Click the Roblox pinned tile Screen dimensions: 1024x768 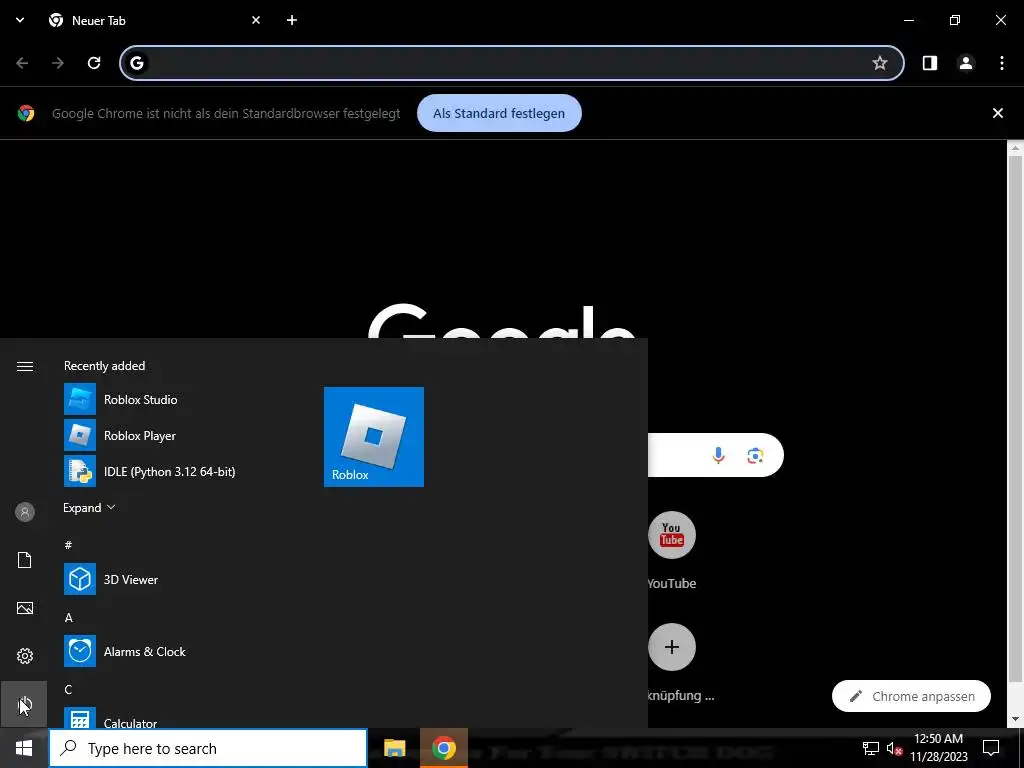point(374,437)
